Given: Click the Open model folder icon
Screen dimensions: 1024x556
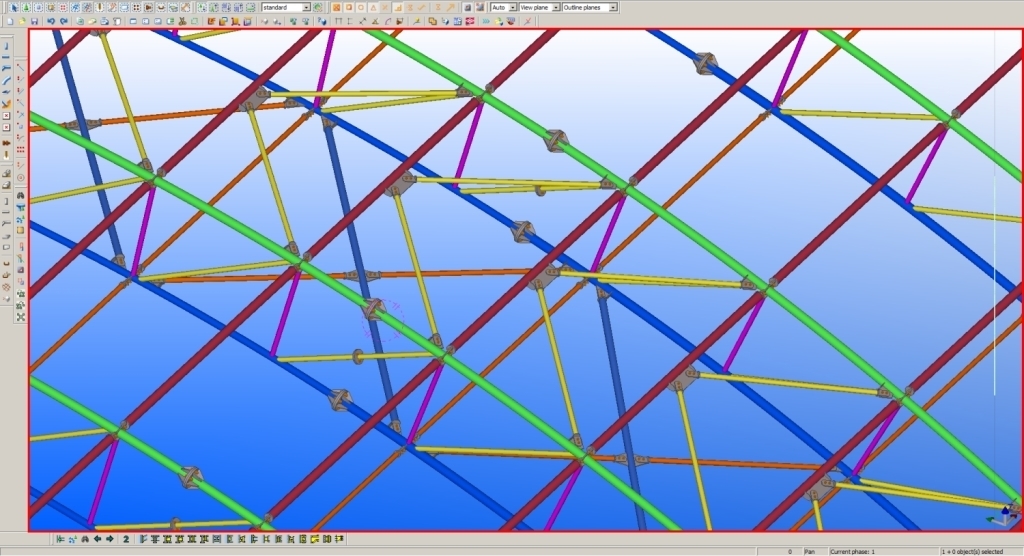Looking at the screenshot, I should 21,21.
